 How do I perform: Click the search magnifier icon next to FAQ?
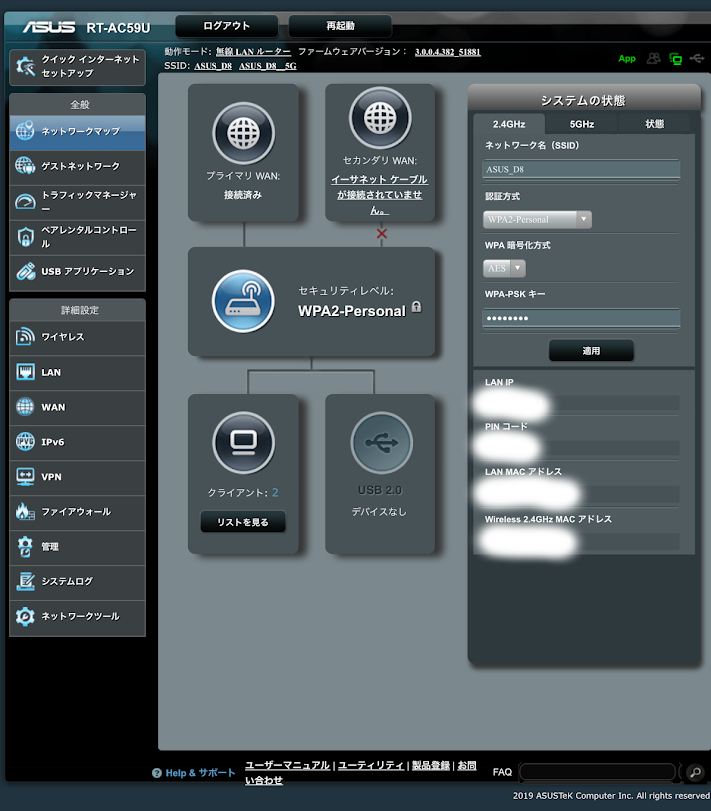coord(696,772)
